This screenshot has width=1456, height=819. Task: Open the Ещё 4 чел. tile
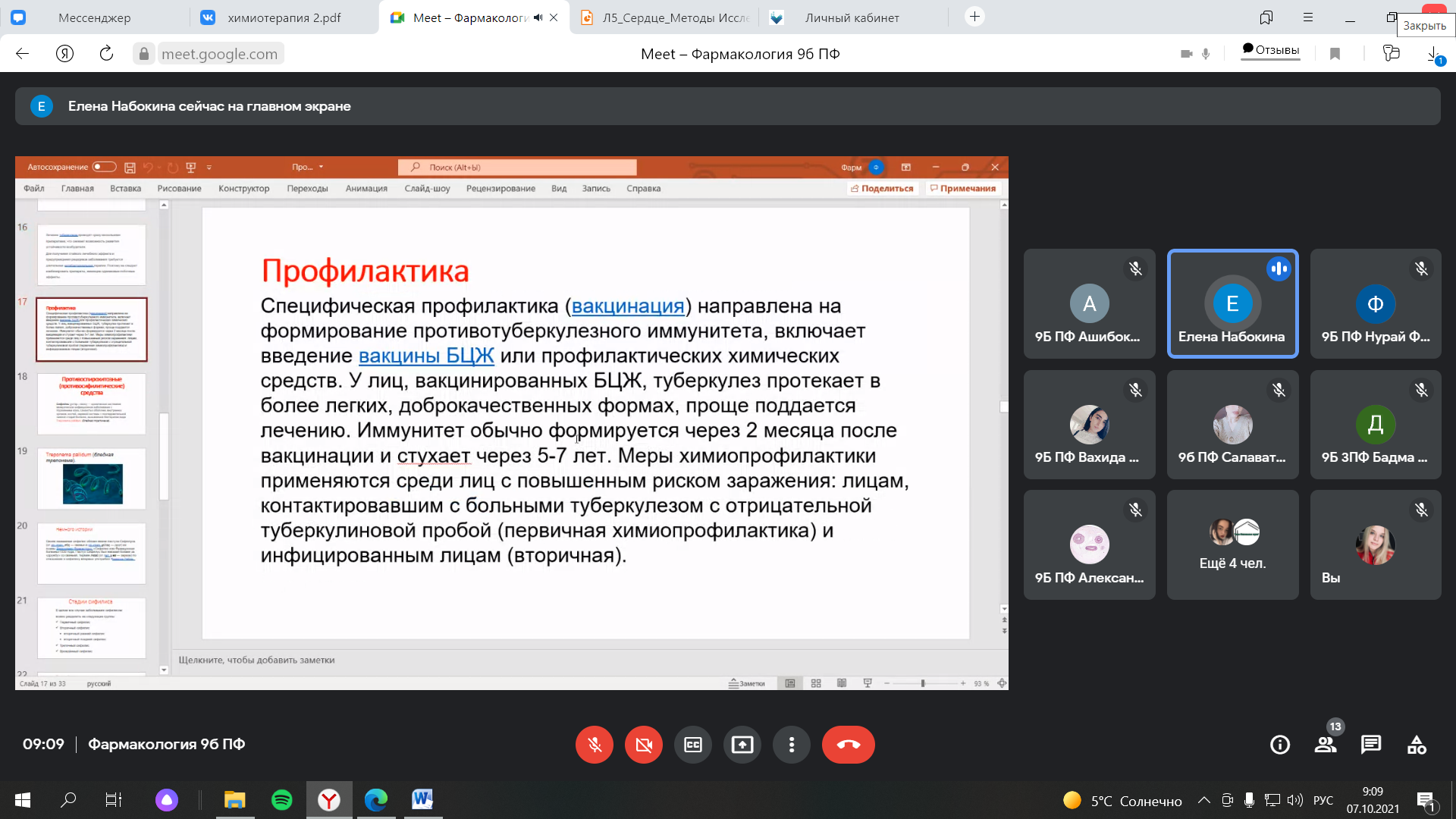[1233, 544]
